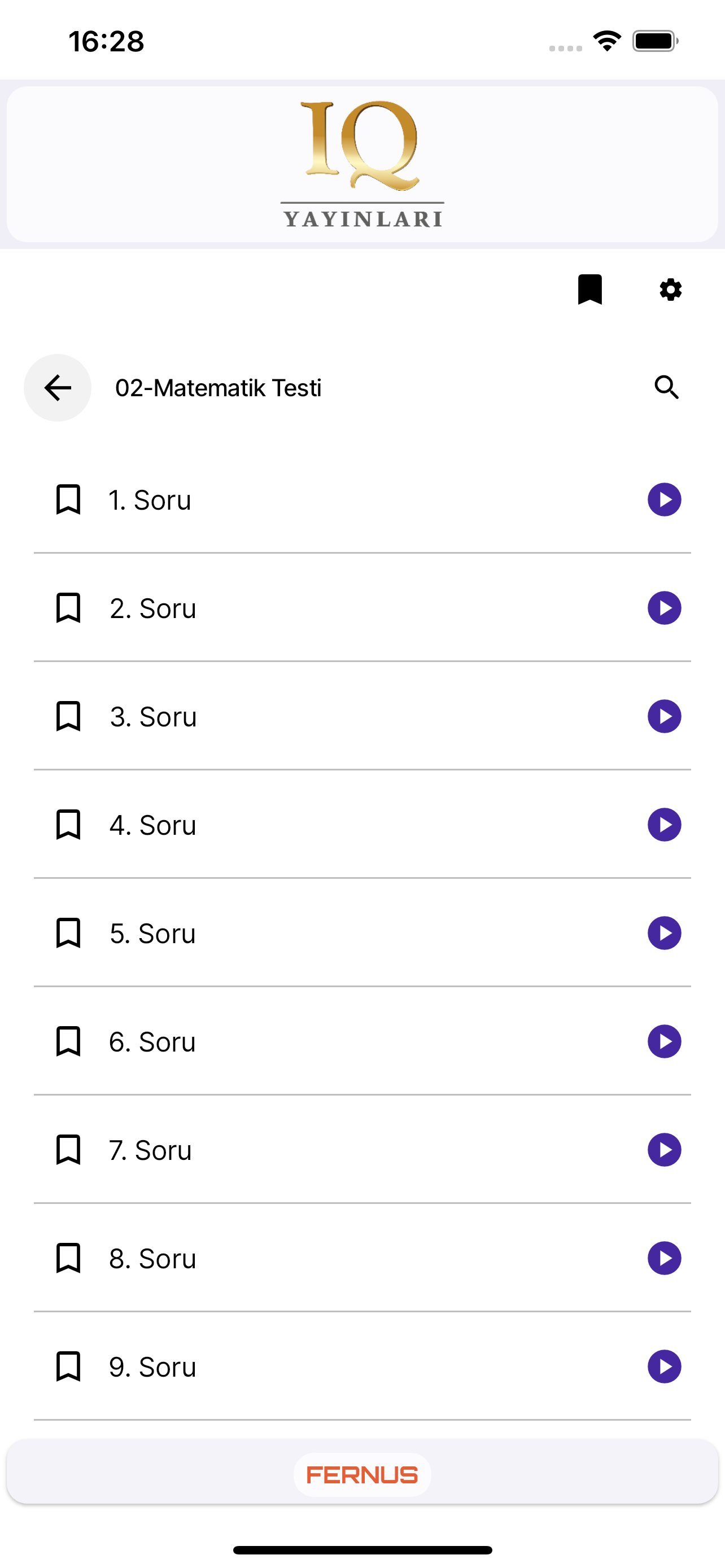Bookmark the 8. Soru item

[x=68, y=1258]
